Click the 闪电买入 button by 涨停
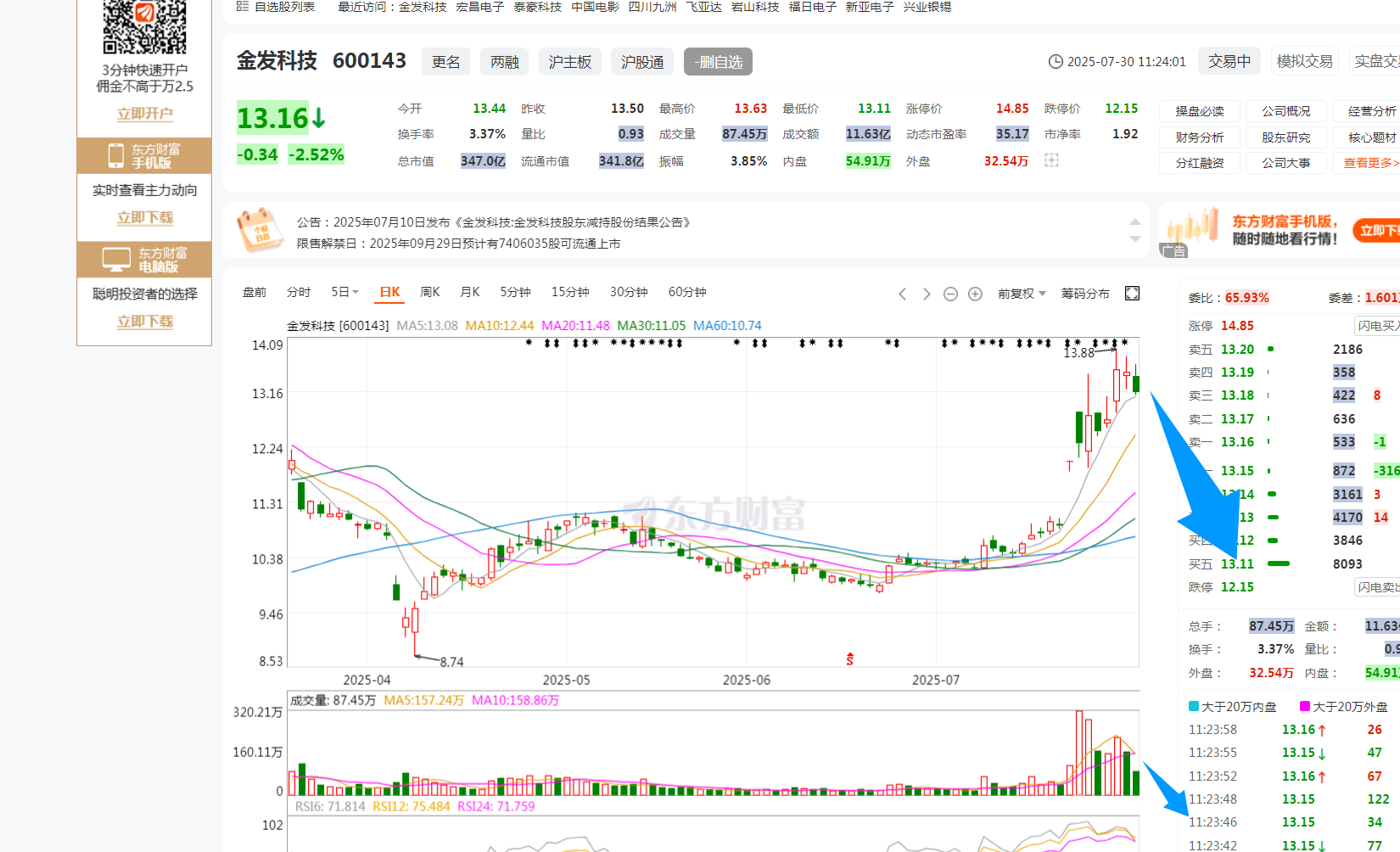This screenshot has width=1400, height=852. [1378, 326]
